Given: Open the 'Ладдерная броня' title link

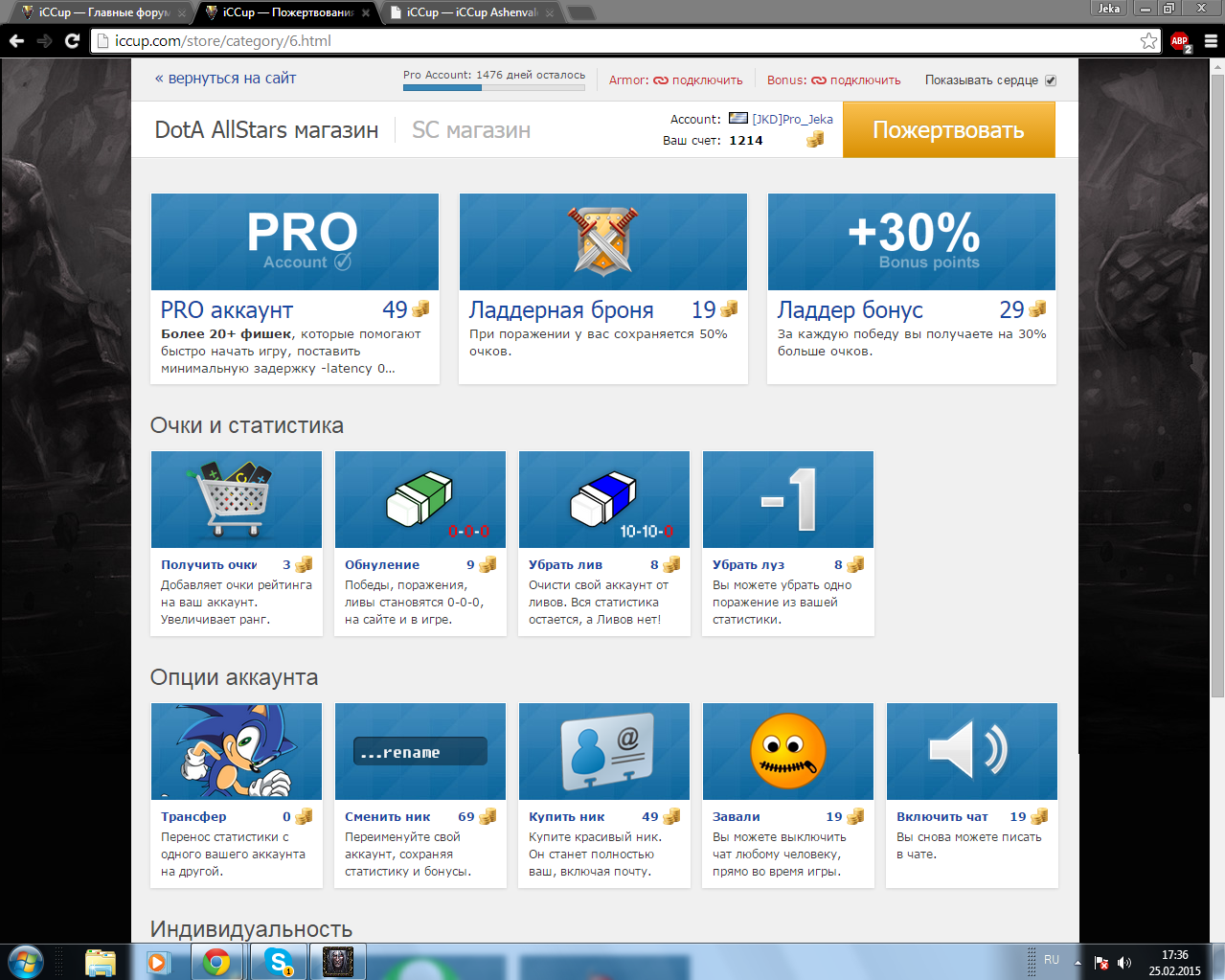Looking at the screenshot, I should (x=561, y=310).
